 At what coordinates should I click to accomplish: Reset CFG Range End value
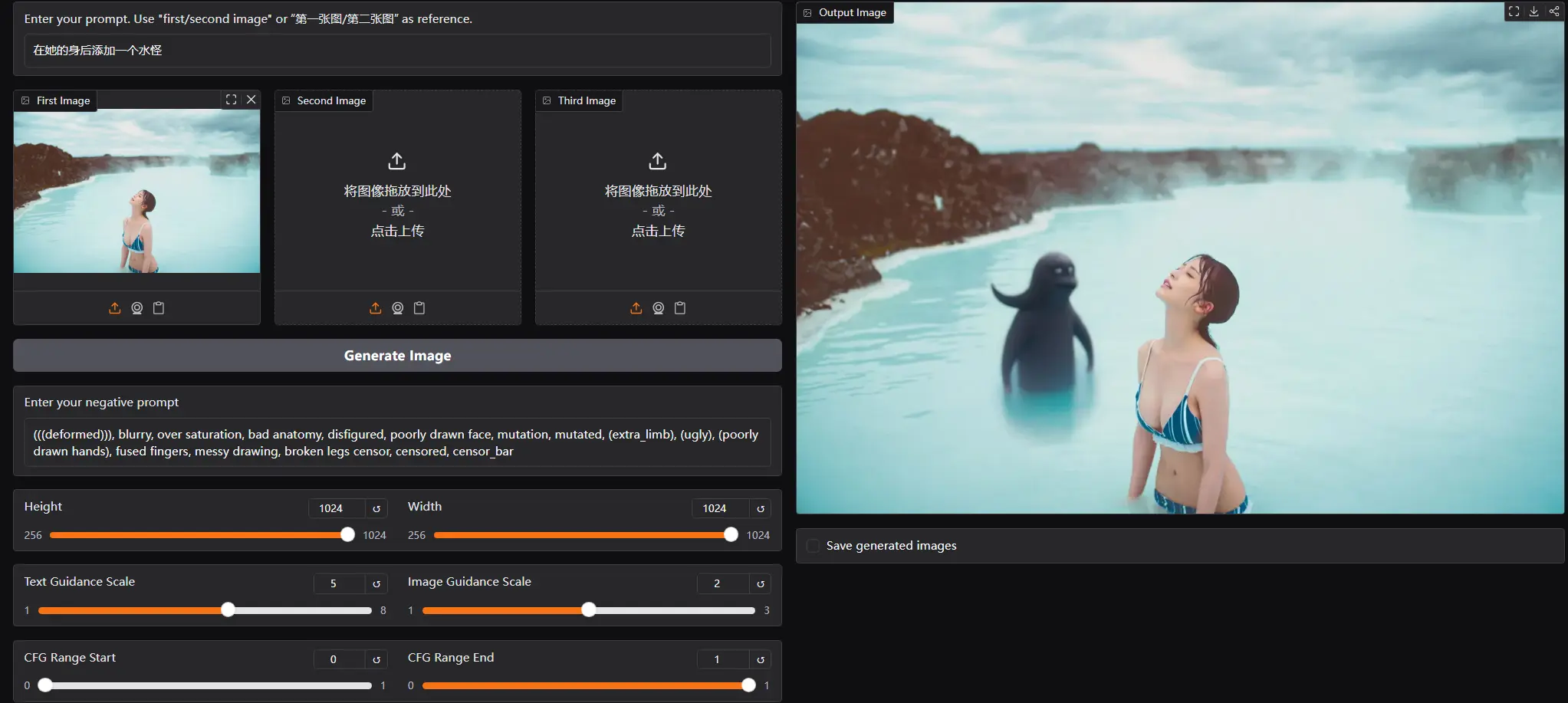(760, 659)
